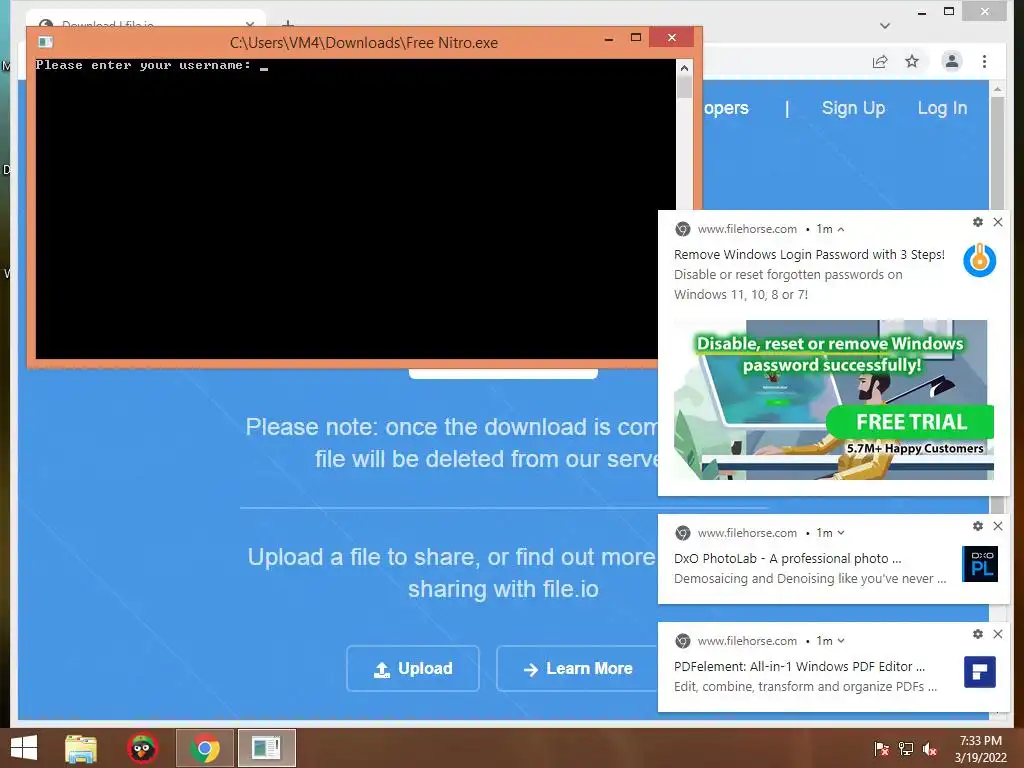Open the PDFelement All-in-1 notification text
The height and width of the screenshot is (768, 1024).
pyautogui.click(x=799, y=667)
